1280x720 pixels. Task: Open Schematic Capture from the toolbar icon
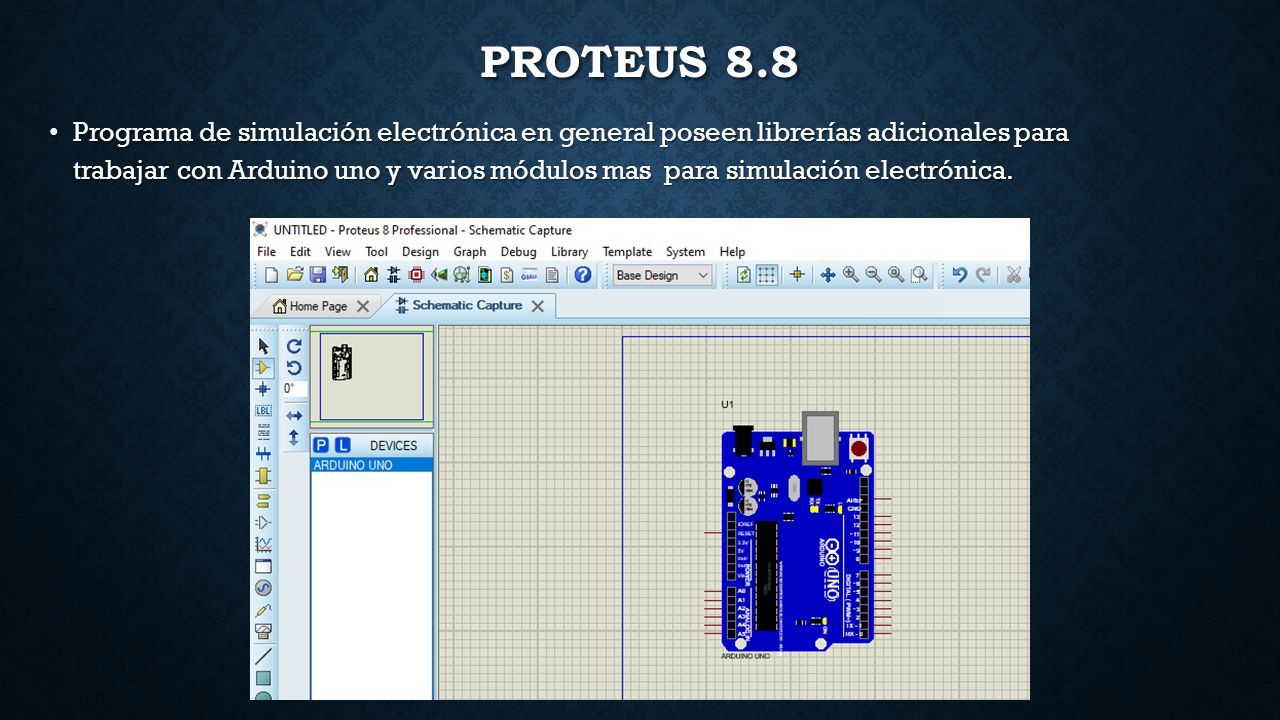[393, 275]
